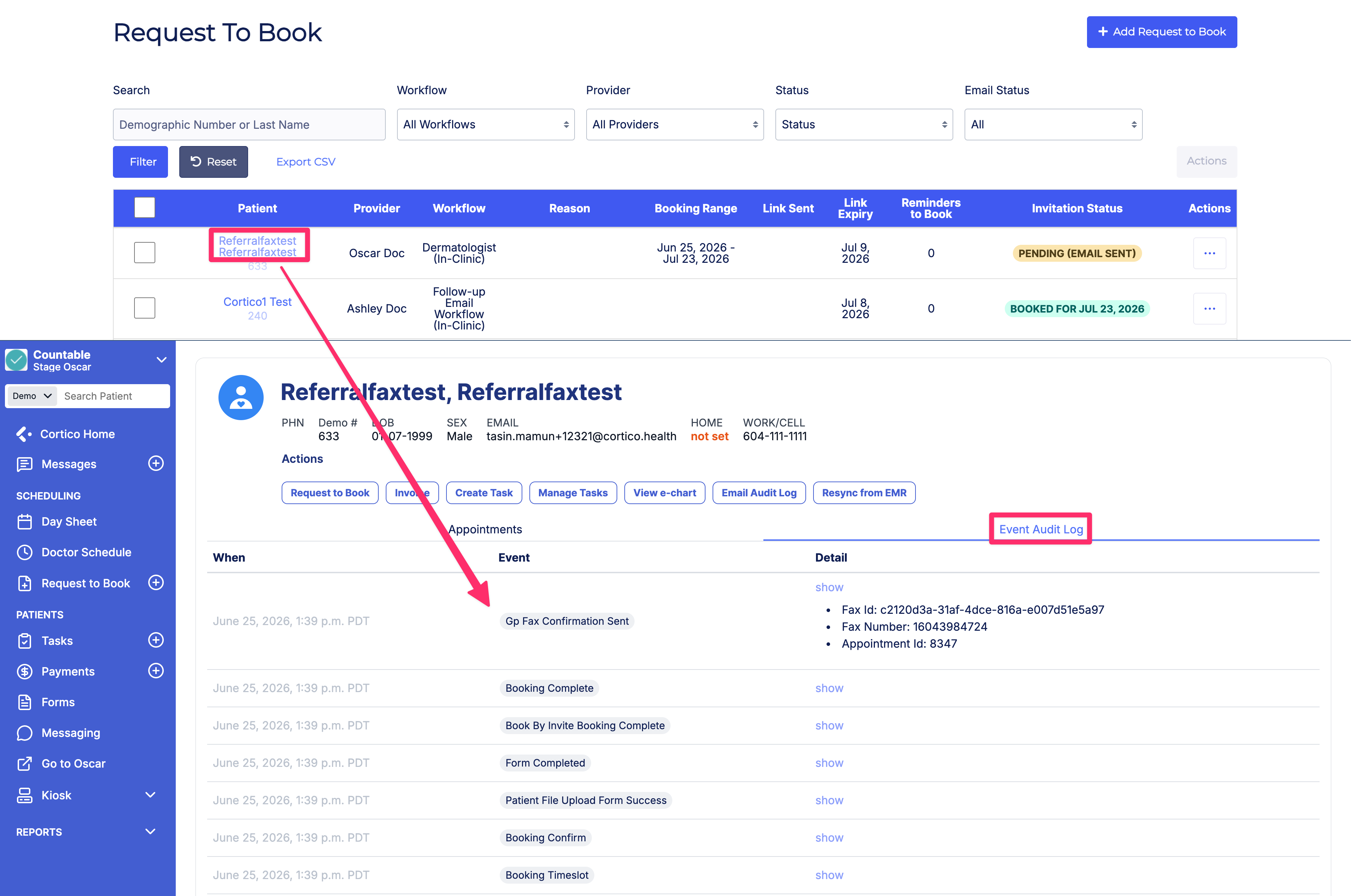Open Day Sheet calendar icon
Screen dimensions: 1351x896
[x=25, y=522]
